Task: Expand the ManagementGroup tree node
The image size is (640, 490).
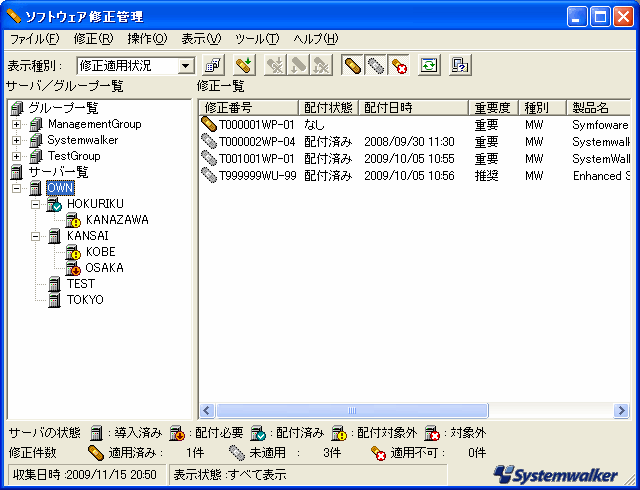Action: coord(16,124)
